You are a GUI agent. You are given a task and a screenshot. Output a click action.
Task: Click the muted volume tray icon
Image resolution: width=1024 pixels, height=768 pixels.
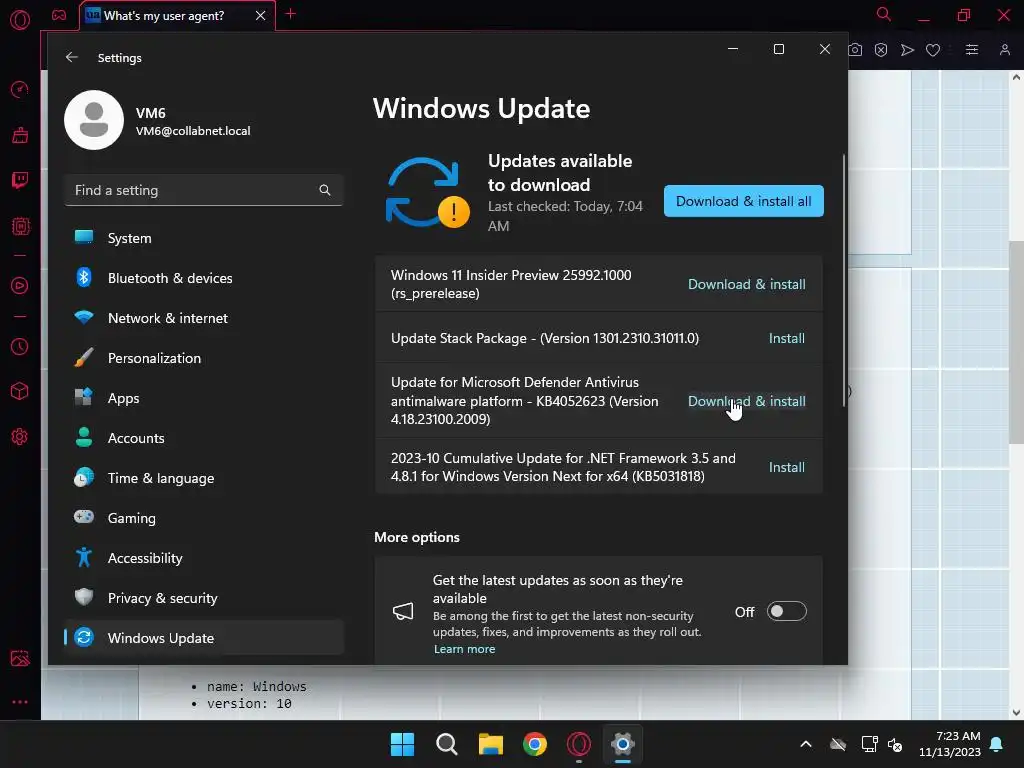[x=895, y=744]
